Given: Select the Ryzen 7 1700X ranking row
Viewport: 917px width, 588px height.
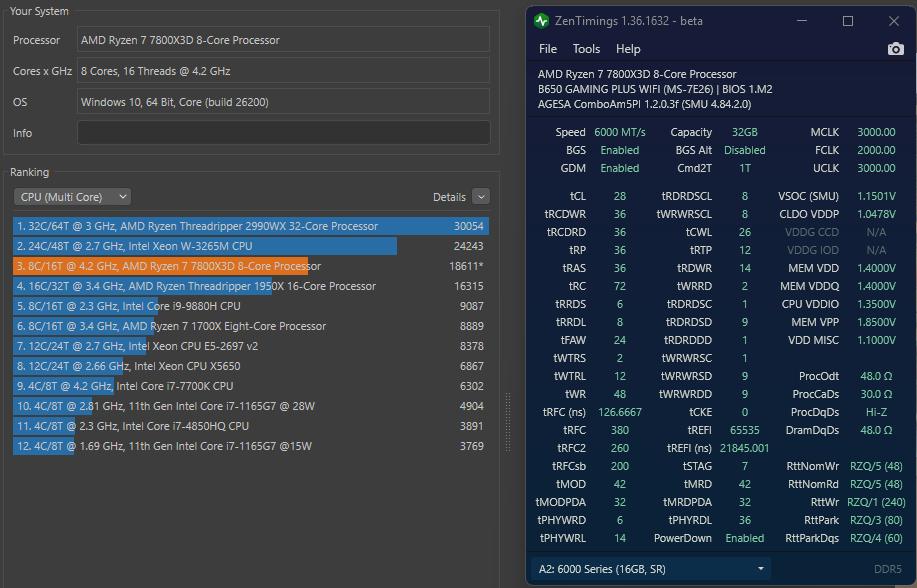Looking at the screenshot, I should [250, 326].
